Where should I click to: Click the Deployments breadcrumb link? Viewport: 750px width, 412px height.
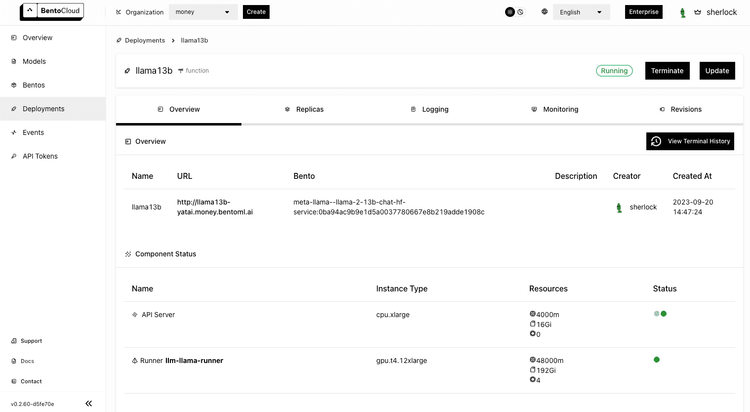click(x=144, y=40)
